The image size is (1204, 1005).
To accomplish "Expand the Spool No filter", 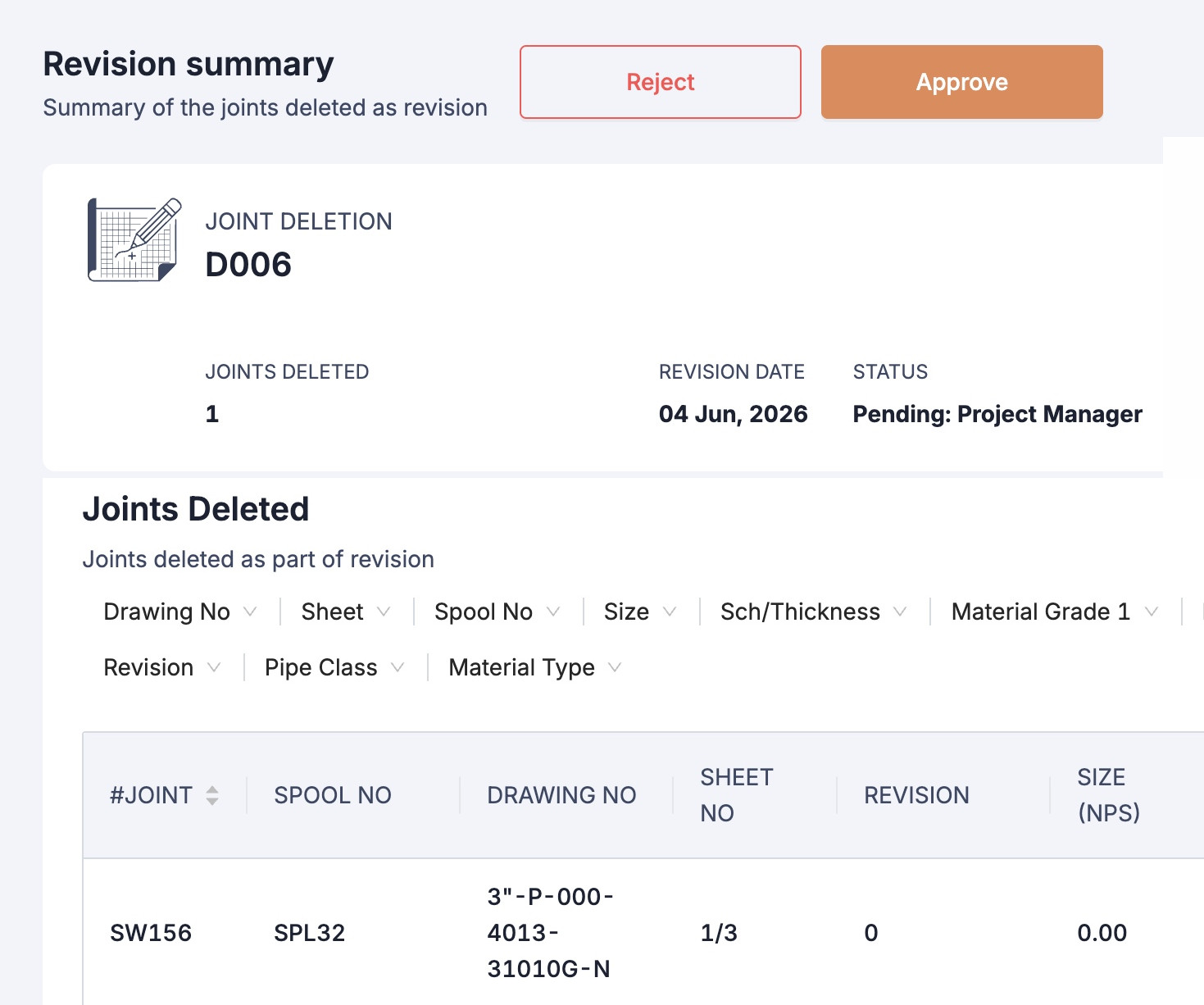I will pyautogui.click(x=498, y=612).
